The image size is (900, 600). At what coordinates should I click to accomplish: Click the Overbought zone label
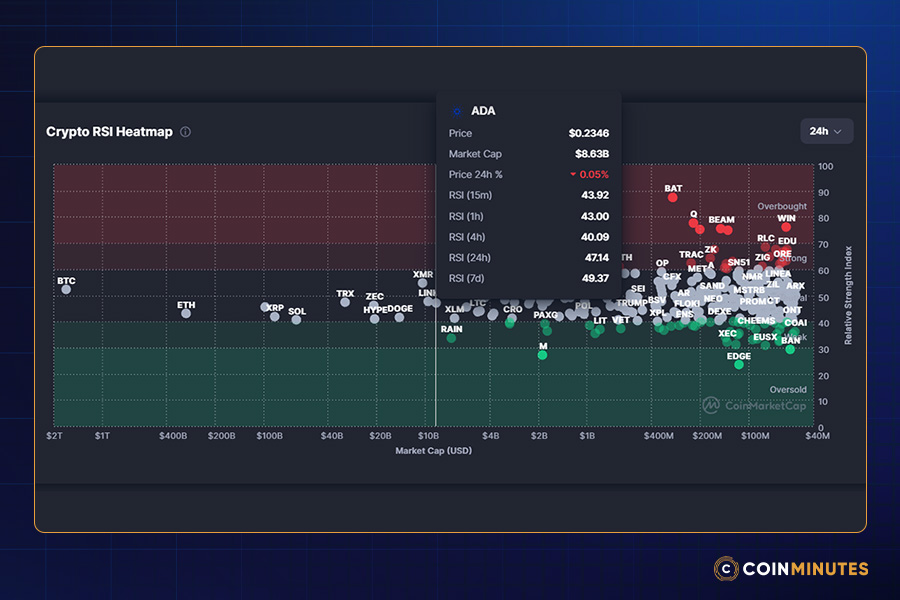[782, 206]
